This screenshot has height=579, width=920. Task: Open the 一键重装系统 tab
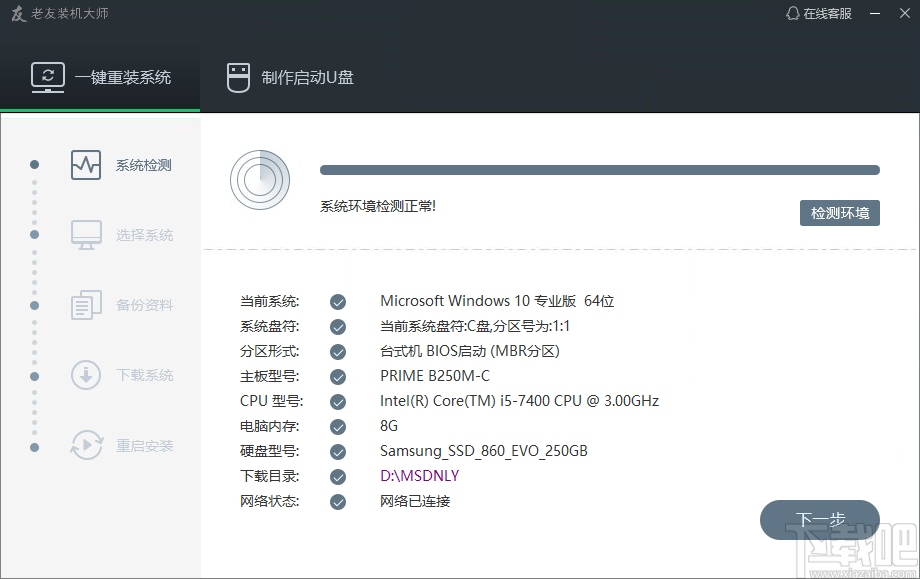click(101, 78)
